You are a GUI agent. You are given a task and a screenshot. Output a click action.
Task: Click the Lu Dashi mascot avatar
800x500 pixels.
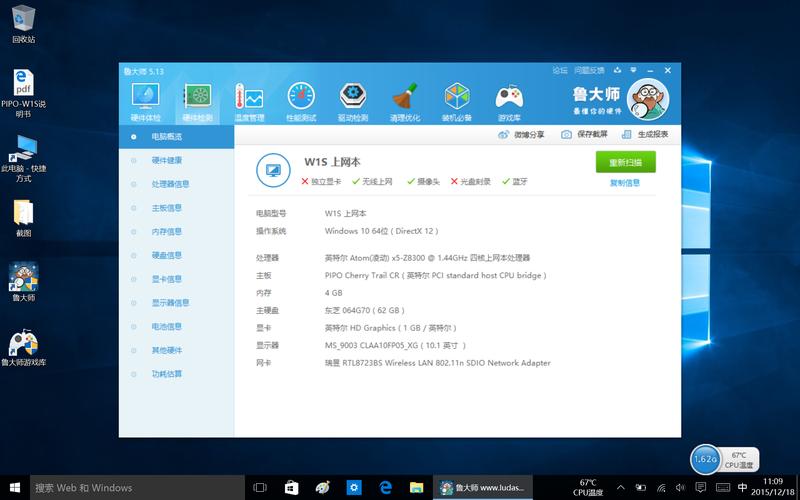647,99
